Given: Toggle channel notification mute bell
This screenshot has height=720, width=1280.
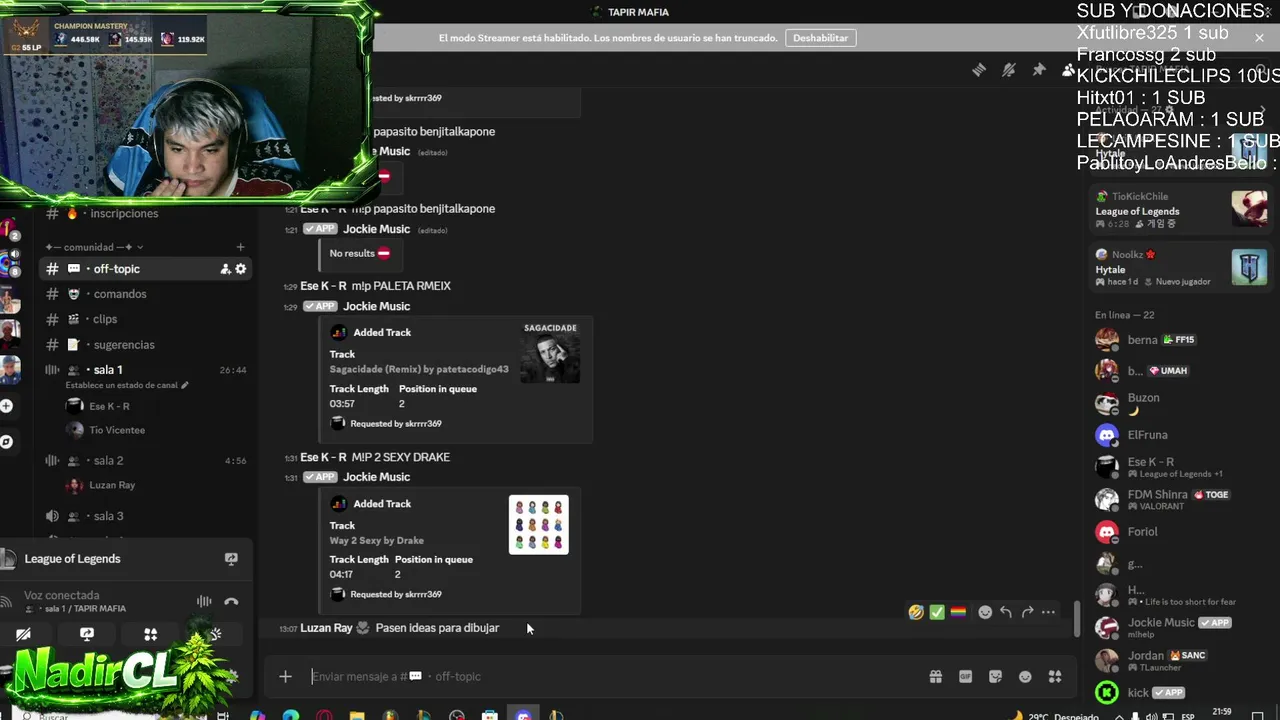Looking at the screenshot, I should pos(1009,69).
